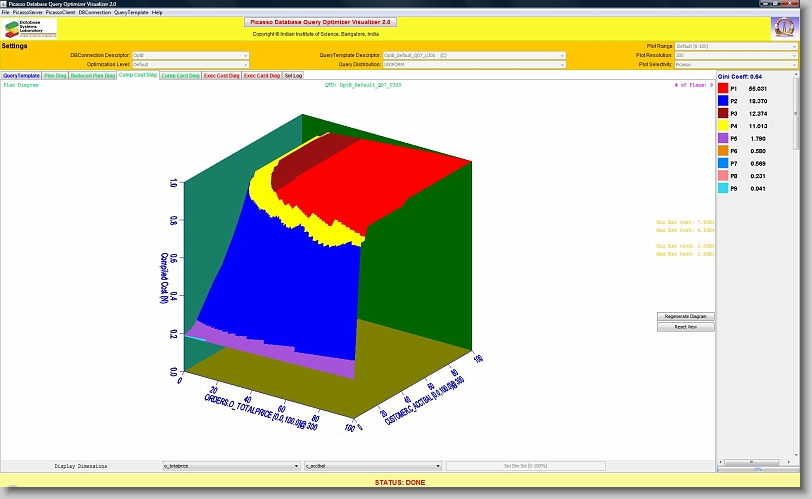Viewport: 812px width, 499px height.
Task: Switch to the Plan Diag tab
Action: tap(56, 75)
